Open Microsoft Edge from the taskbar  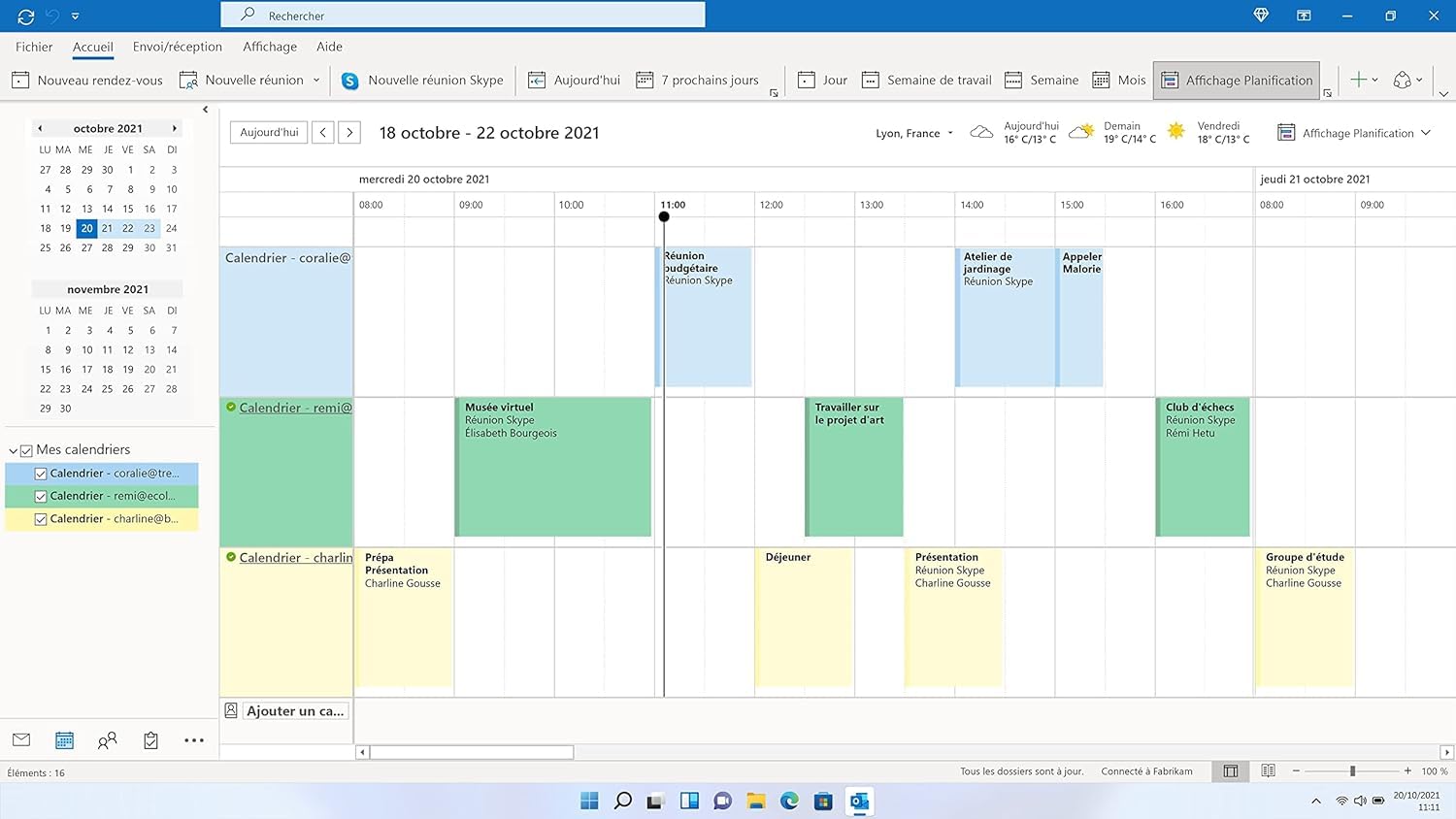click(x=789, y=801)
